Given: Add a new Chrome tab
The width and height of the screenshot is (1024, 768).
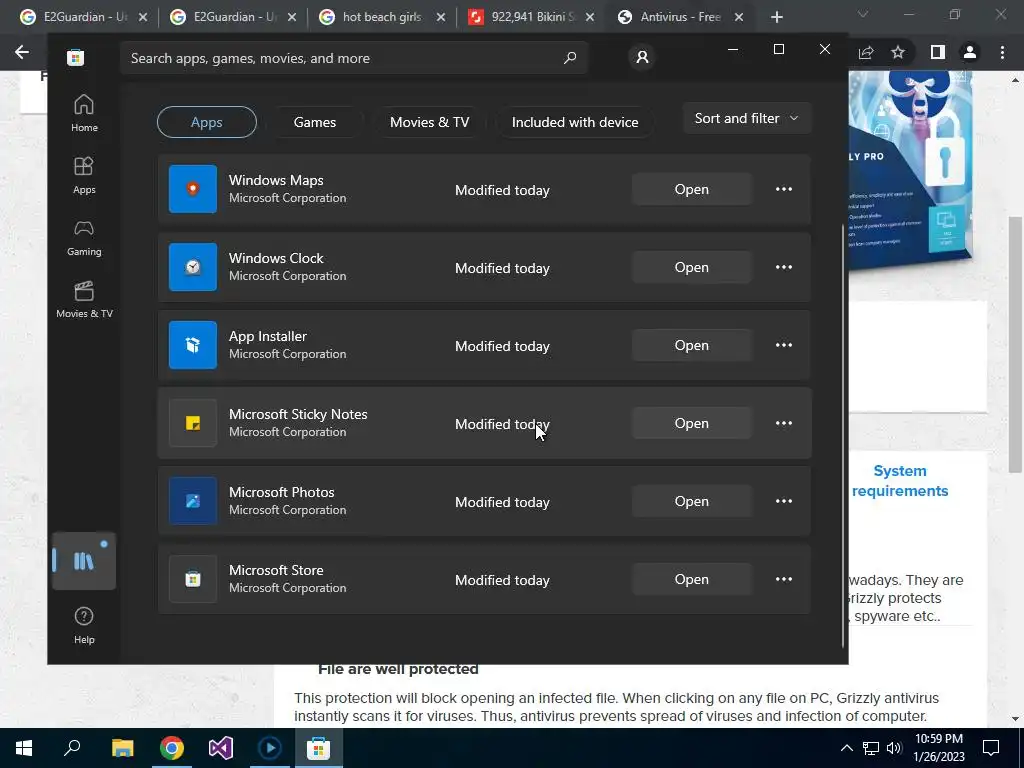Looking at the screenshot, I should tap(776, 17).
